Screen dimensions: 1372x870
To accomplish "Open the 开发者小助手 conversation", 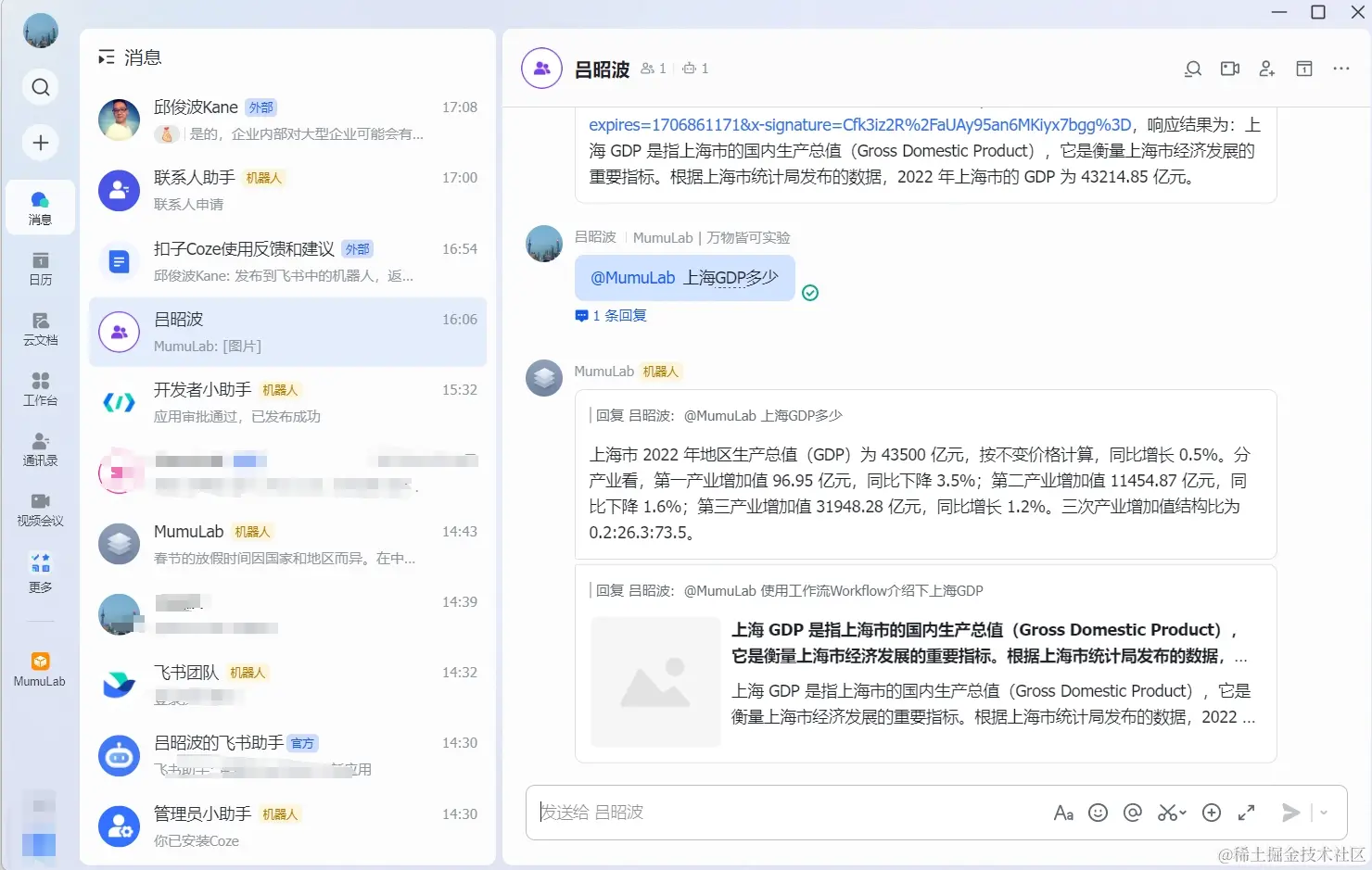I will pyautogui.click(x=287, y=402).
